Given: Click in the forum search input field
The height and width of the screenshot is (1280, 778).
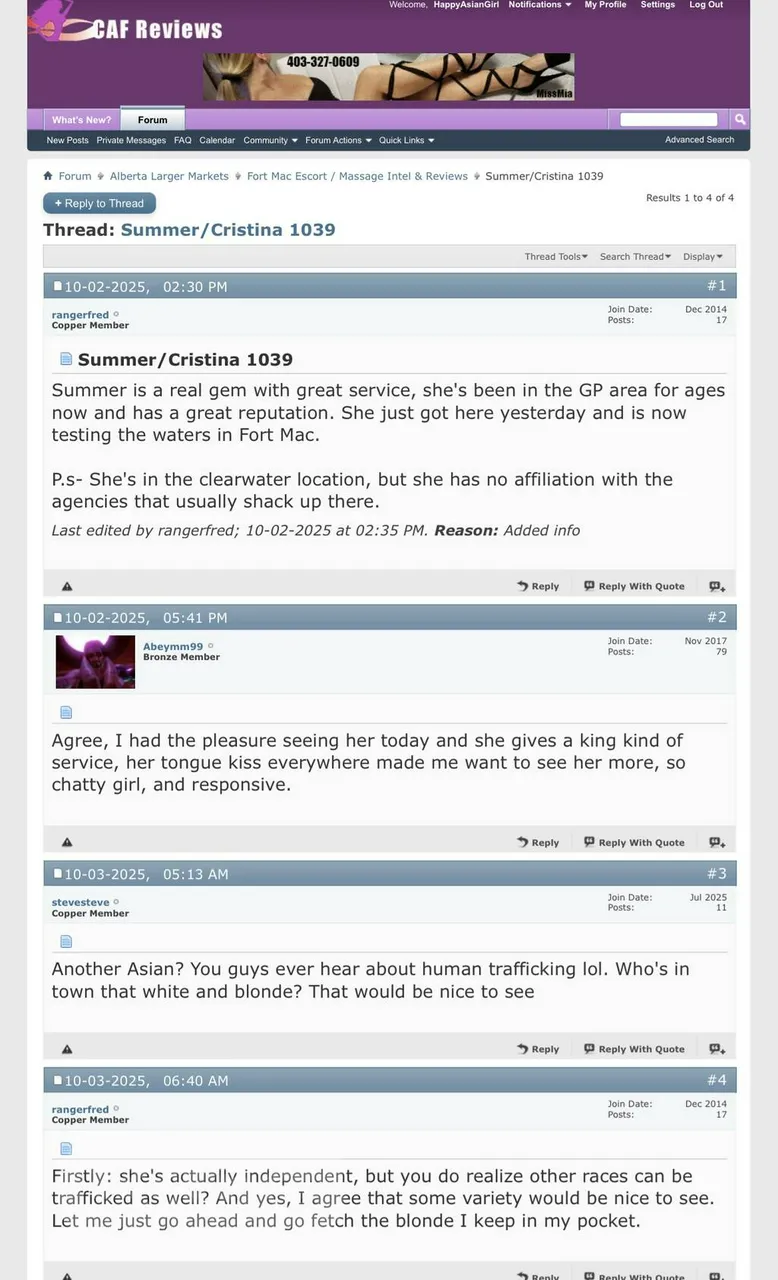Looking at the screenshot, I should click(668, 119).
